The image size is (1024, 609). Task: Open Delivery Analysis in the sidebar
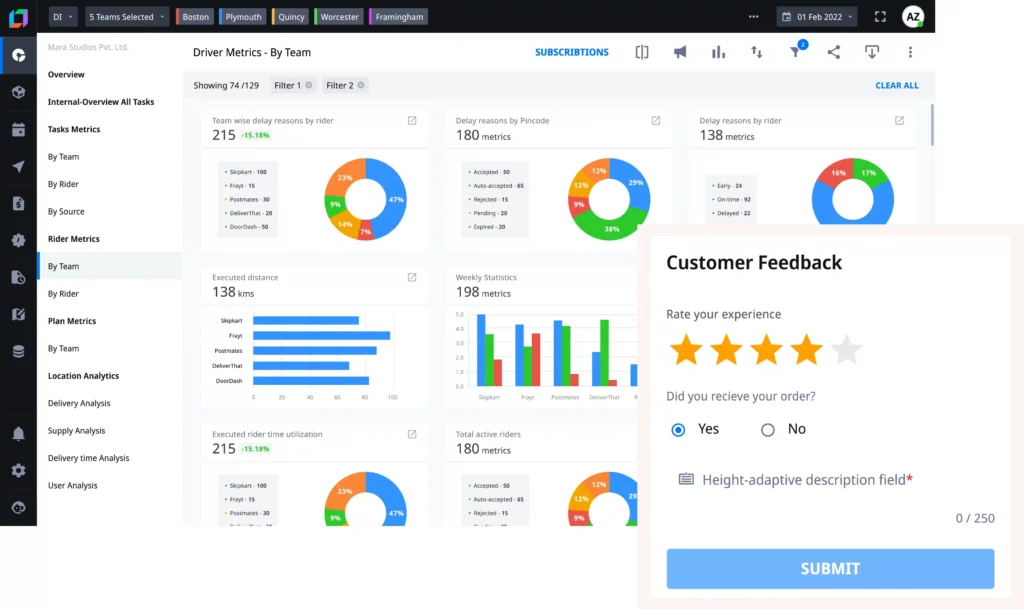(x=79, y=404)
